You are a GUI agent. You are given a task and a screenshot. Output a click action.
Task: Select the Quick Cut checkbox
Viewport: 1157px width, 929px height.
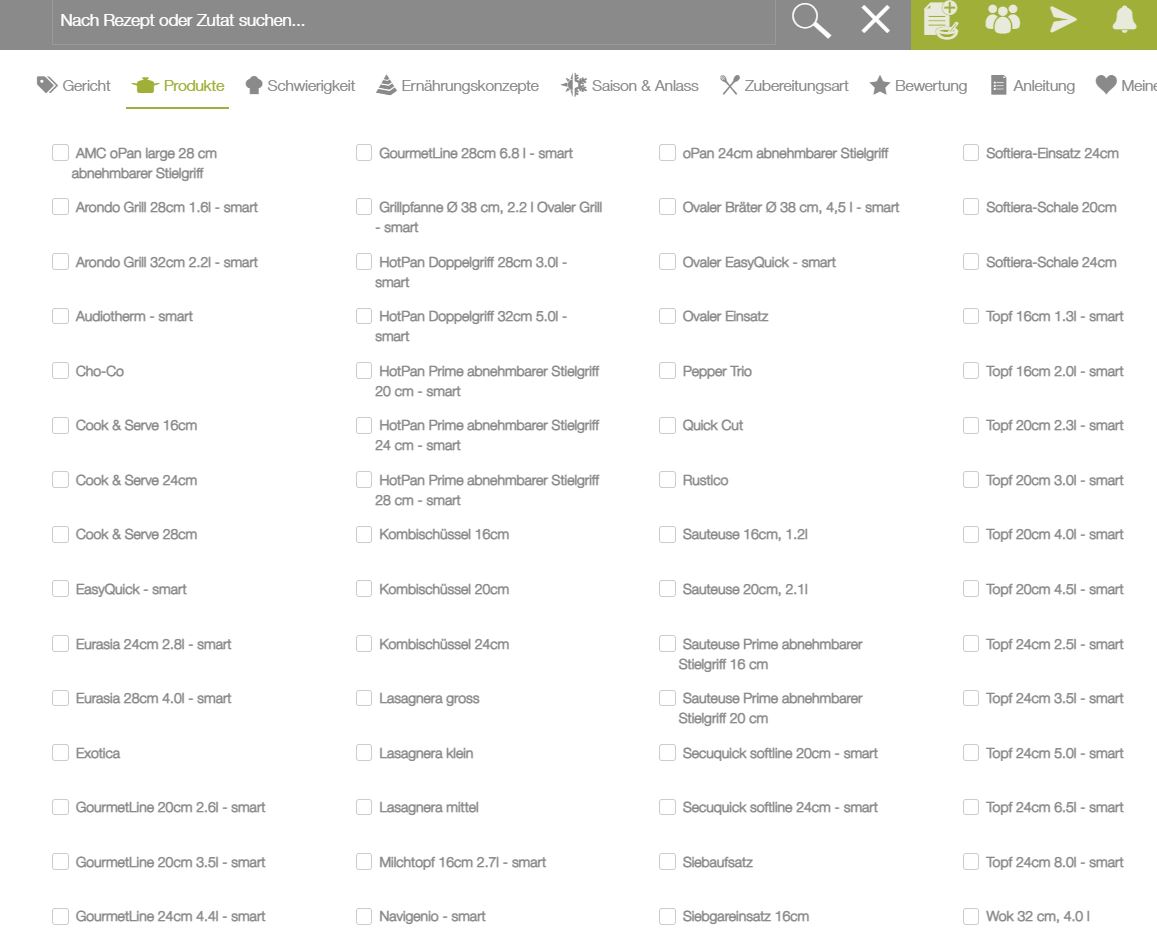[667, 425]
